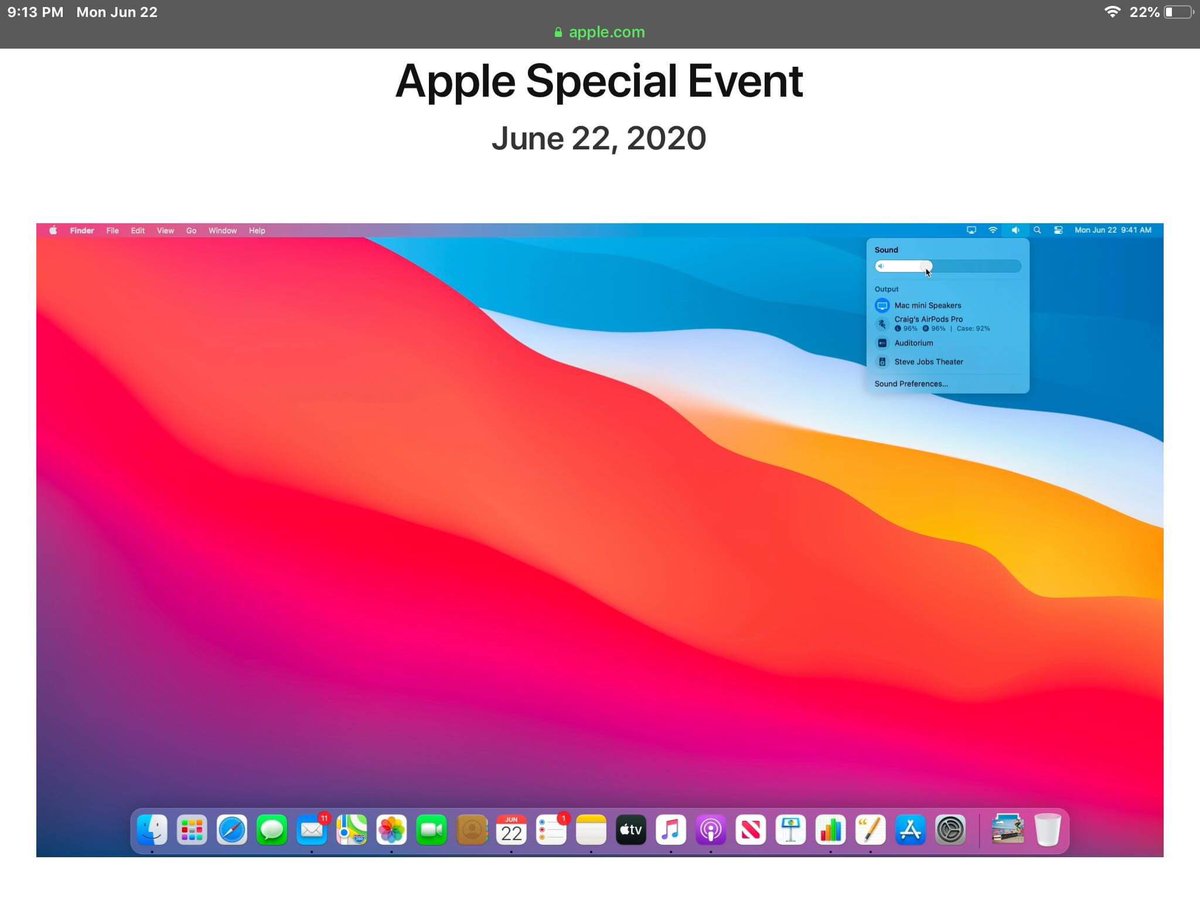
Task: Open the Notes app in the Dock
Action: pos(591,829)
